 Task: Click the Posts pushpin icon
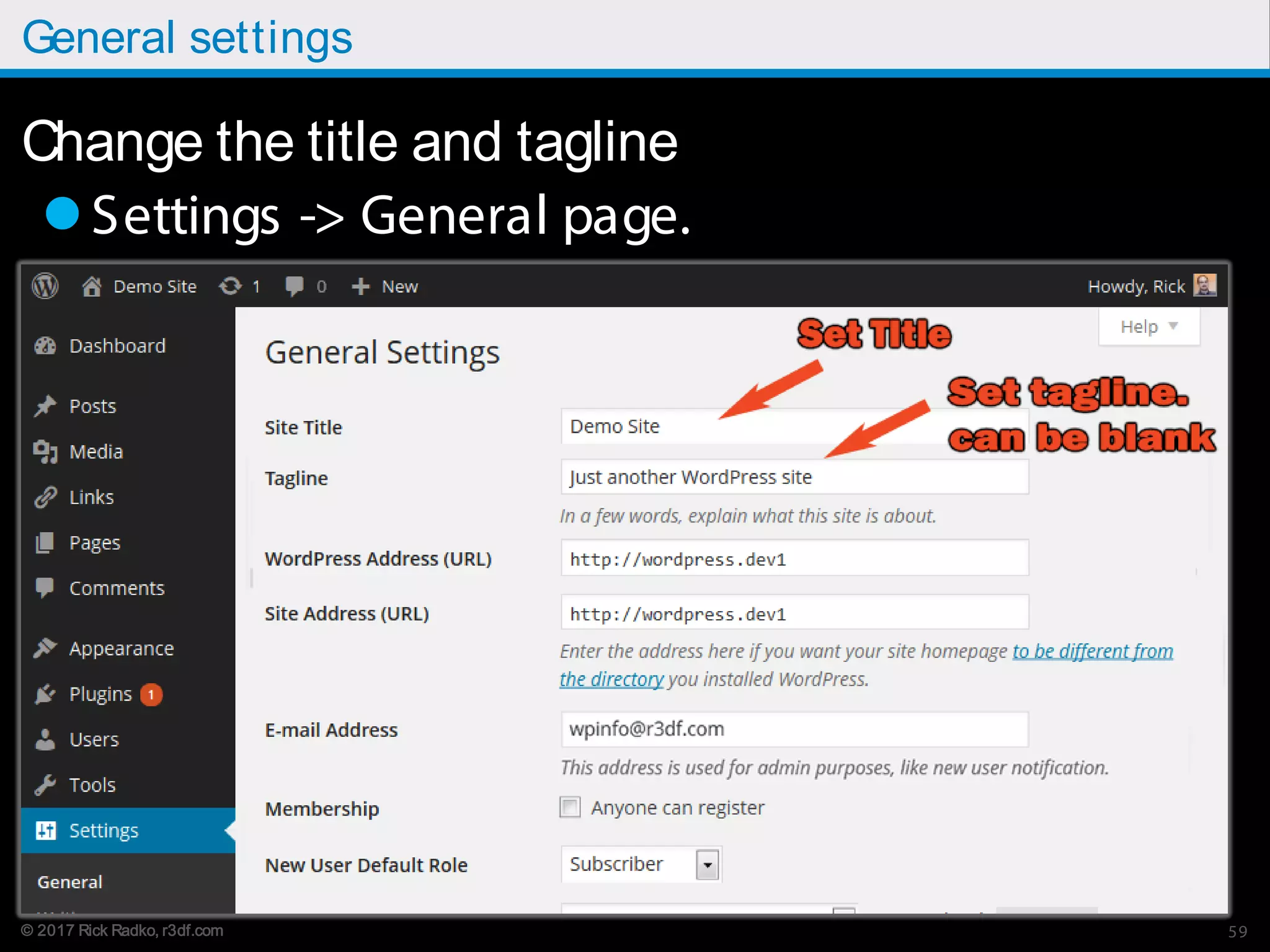pyautogui.click(x=45, y=406)
